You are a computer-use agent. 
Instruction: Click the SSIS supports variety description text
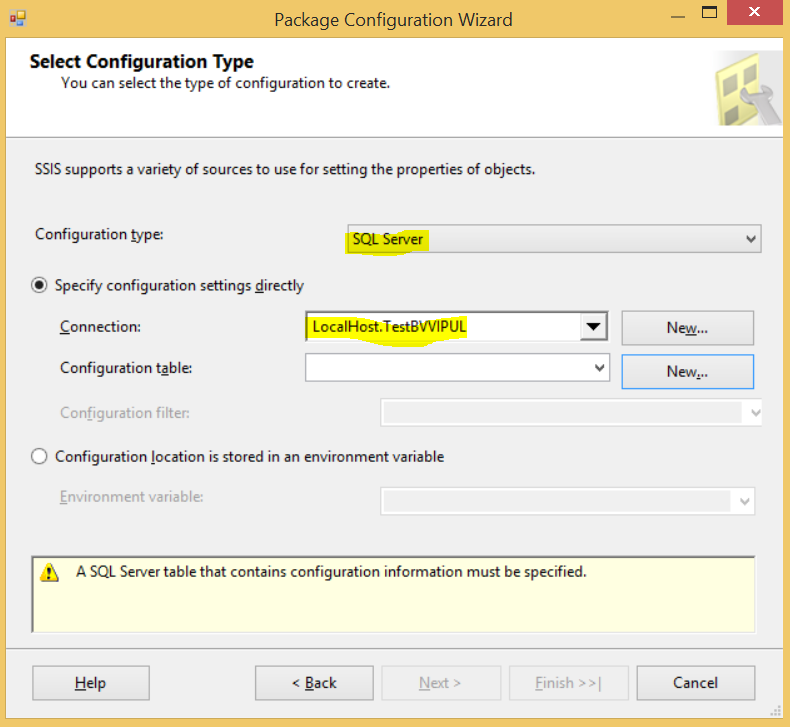point(285,169)
